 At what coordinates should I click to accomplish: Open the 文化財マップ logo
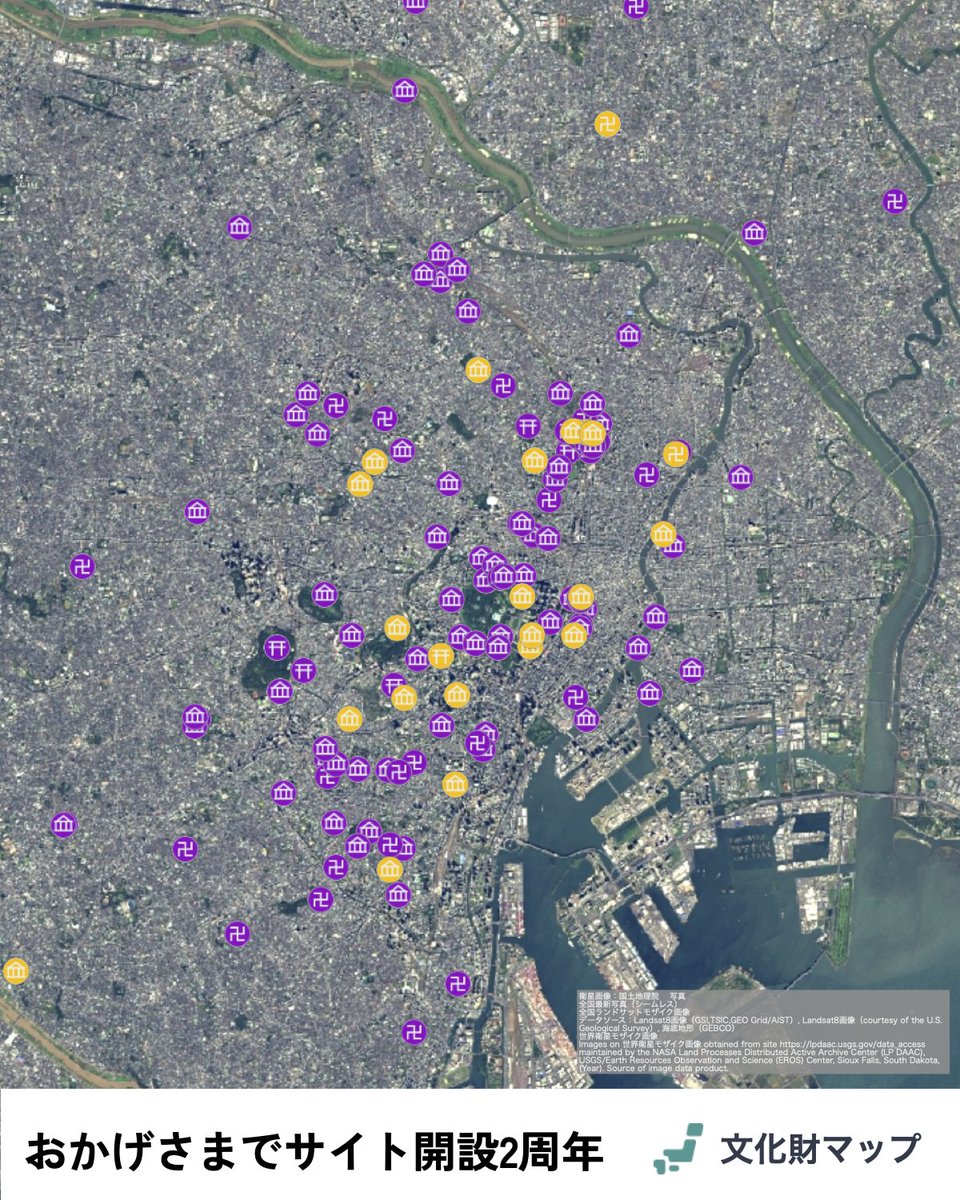786,1148
